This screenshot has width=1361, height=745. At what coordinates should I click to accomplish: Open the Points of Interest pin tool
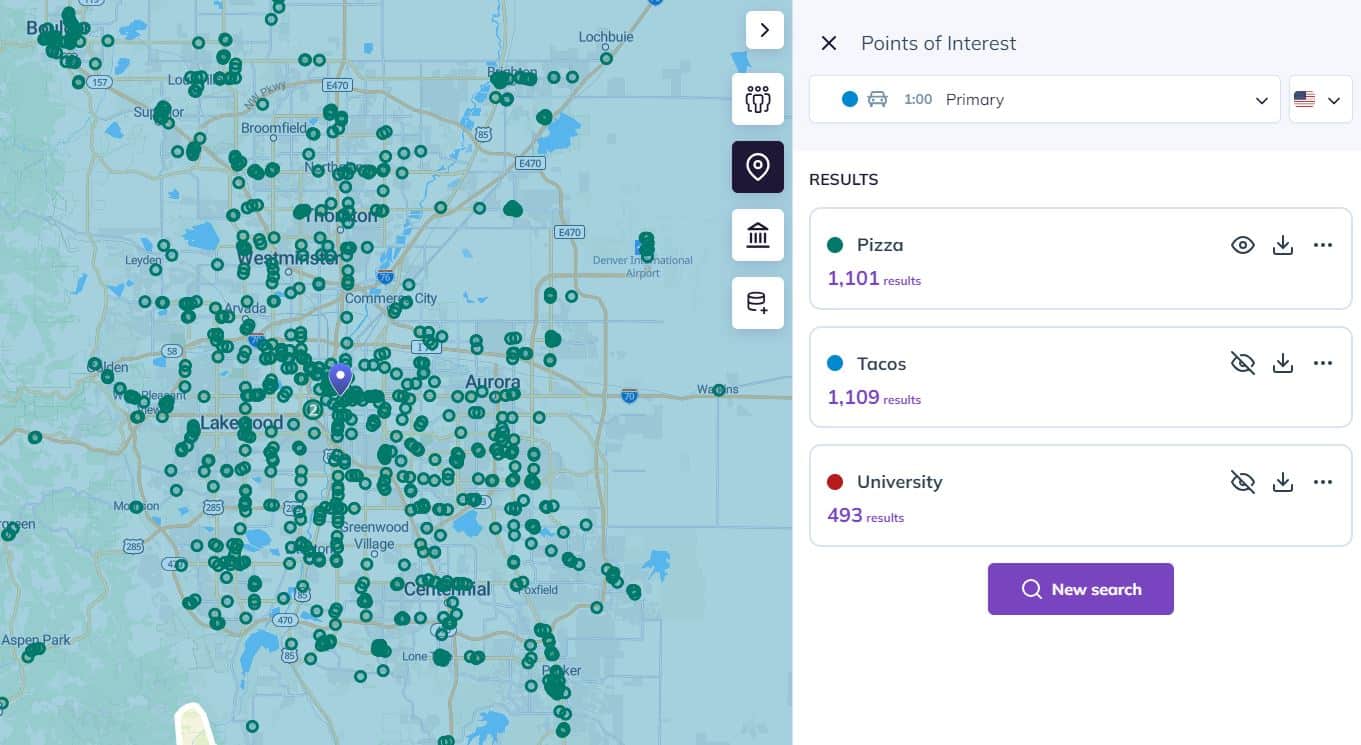click(757, 166)
